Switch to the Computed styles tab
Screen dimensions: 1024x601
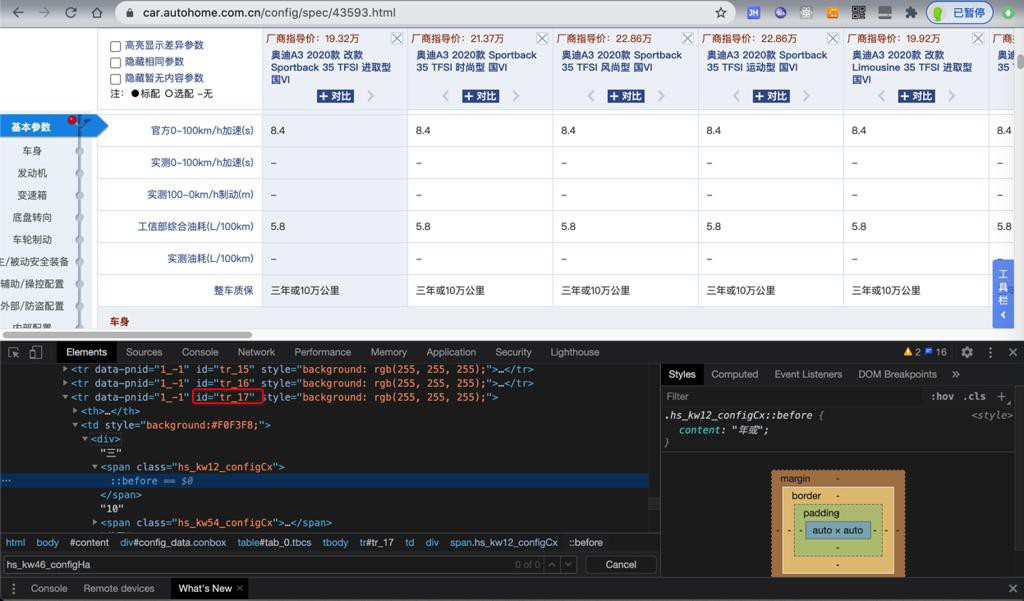[734, 374]
